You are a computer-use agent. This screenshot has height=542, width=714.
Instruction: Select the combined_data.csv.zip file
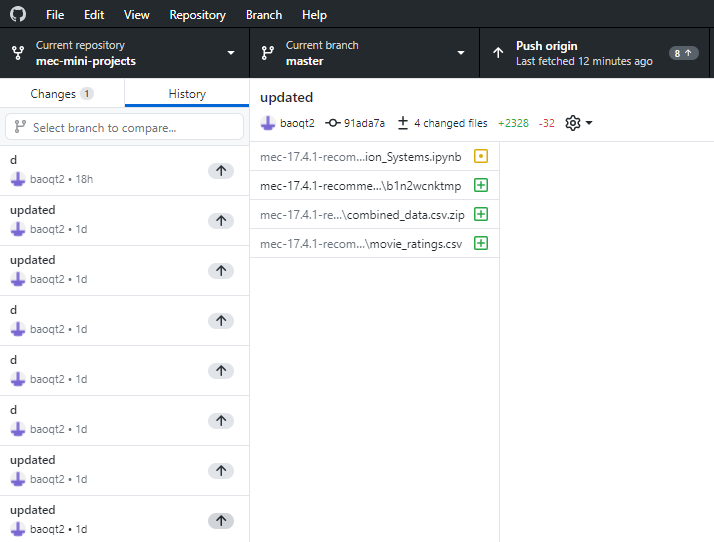point(374,214)
